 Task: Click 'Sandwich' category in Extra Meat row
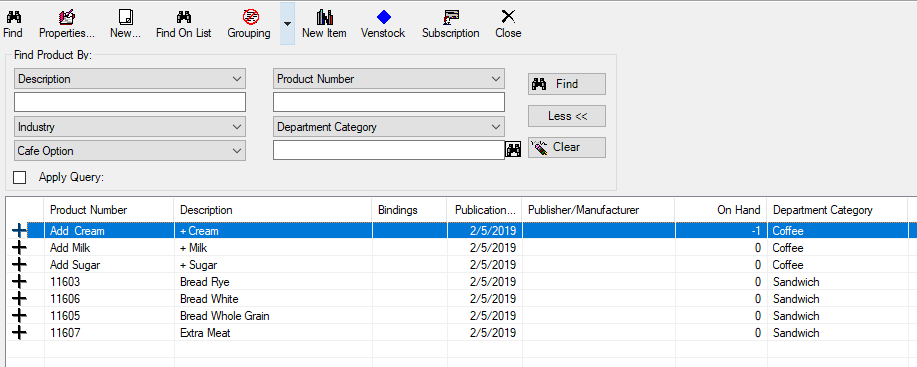click(796, 333)
